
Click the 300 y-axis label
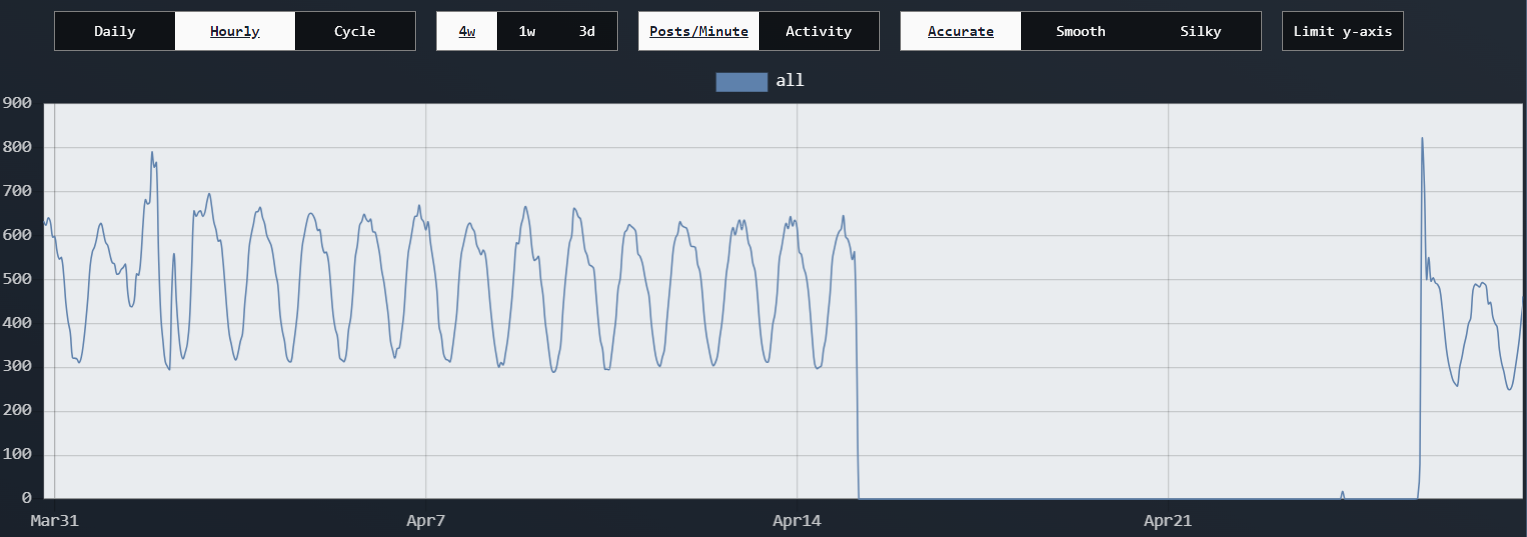(17, 367)
